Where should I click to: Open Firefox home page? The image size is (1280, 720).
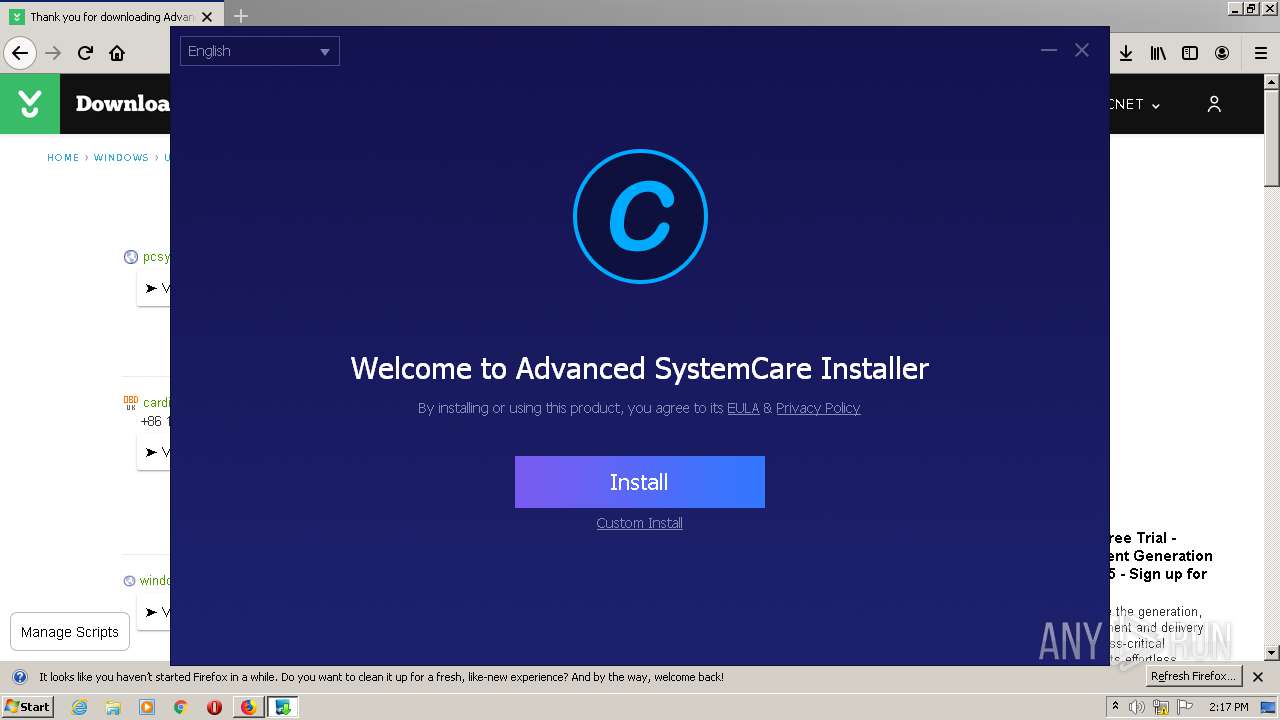click(x=117, y=53)
